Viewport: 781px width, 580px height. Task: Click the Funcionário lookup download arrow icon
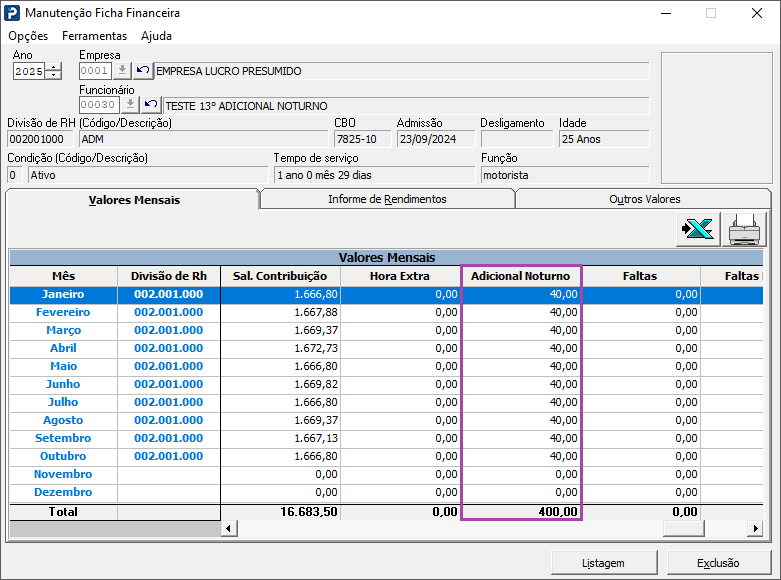130,105
